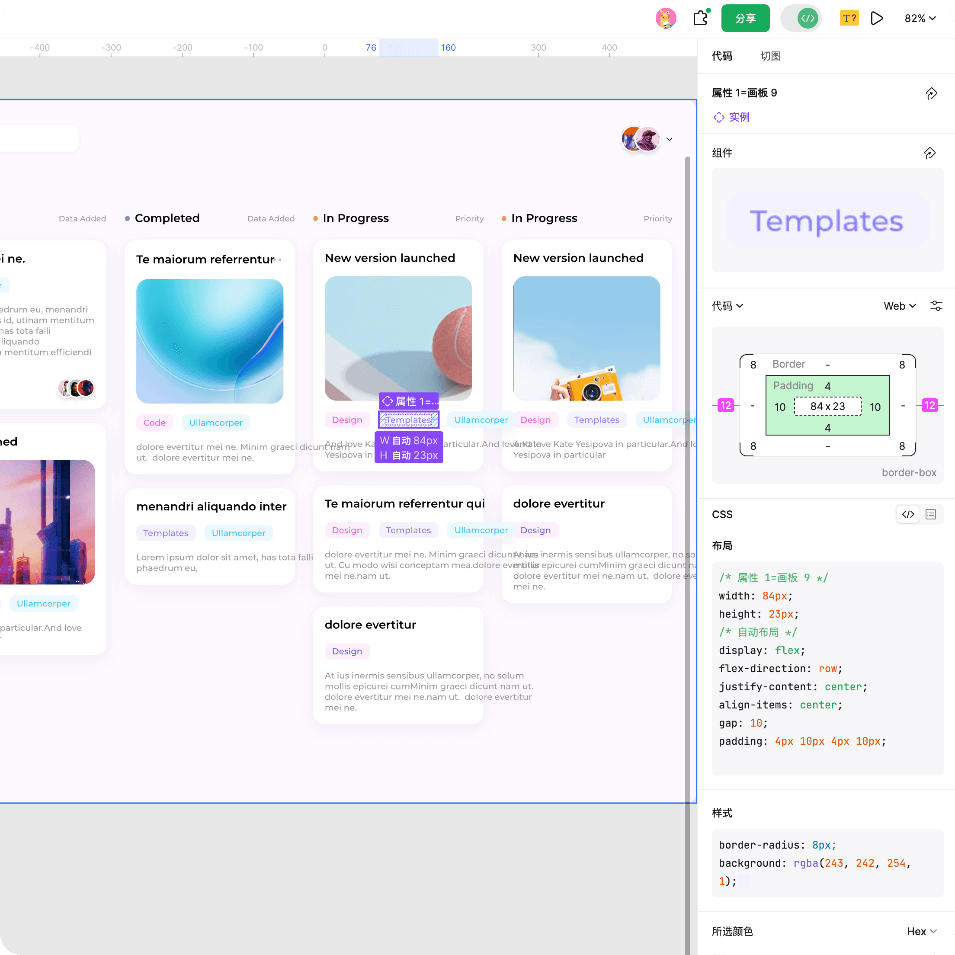Switch CSS view to list mode icon
The height and width of the screenshot is (955, 955).
931,514
